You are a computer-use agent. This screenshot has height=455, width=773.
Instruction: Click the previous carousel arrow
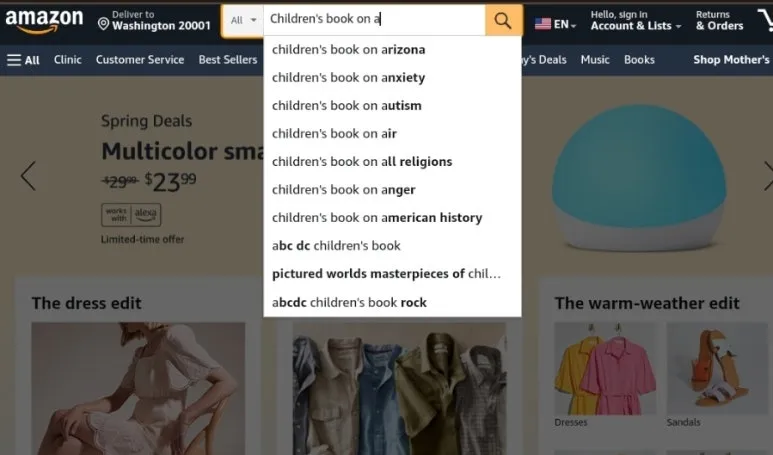[28, 175]
